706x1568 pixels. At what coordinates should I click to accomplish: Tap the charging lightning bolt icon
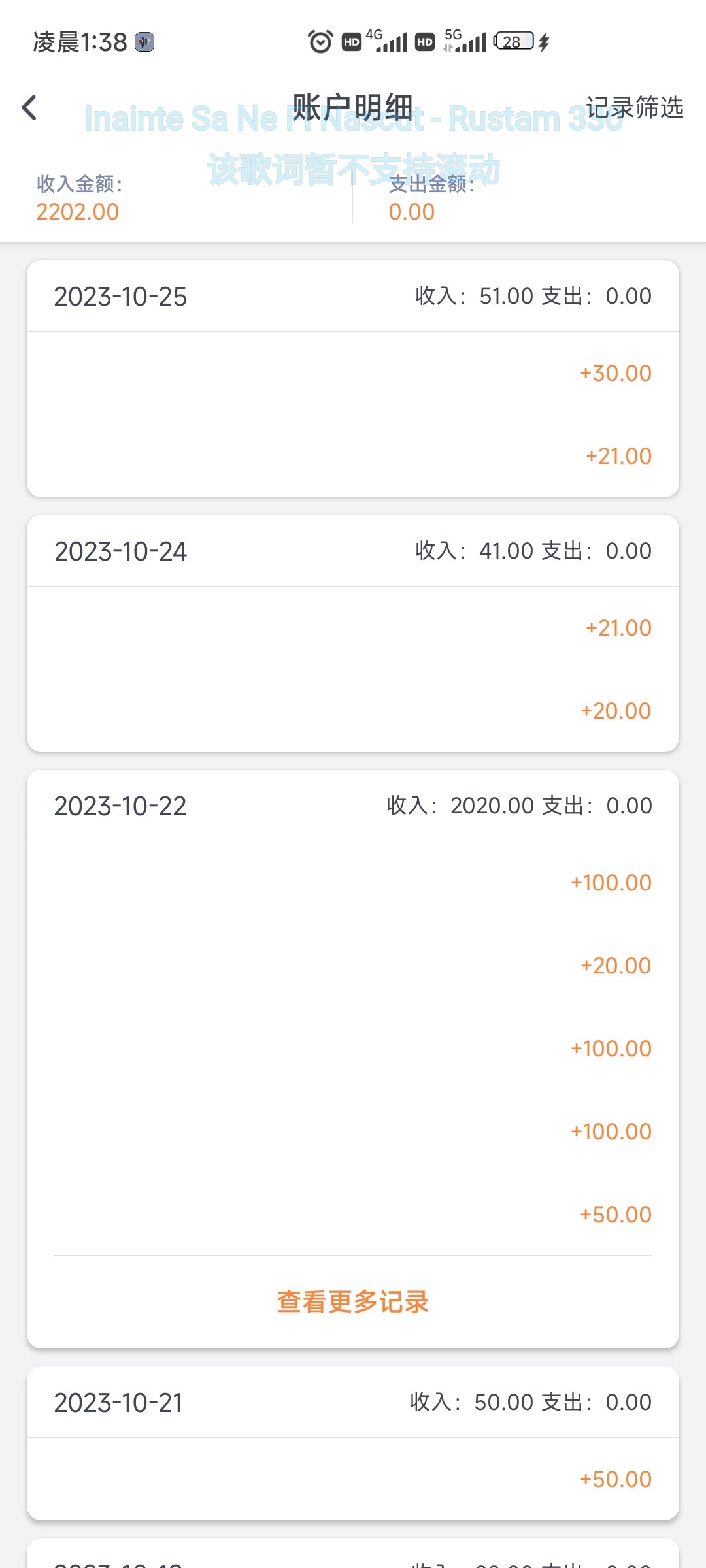coord(545,42)
